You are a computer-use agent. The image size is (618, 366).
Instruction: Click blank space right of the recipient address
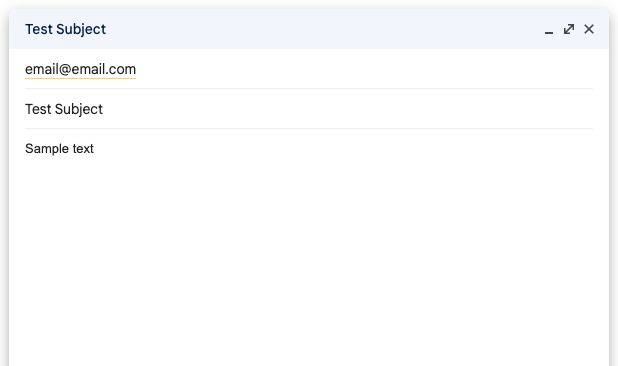[x=363, y=69]
